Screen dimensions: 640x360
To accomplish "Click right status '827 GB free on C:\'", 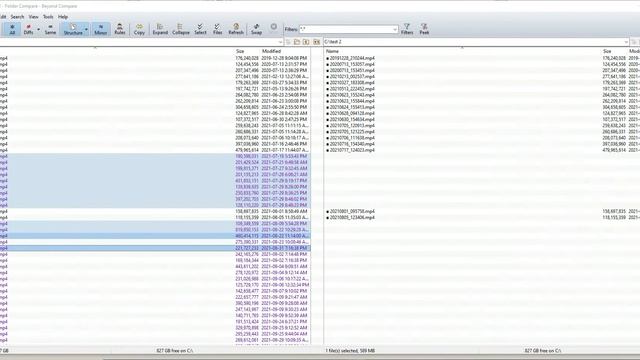I will 542,351.
